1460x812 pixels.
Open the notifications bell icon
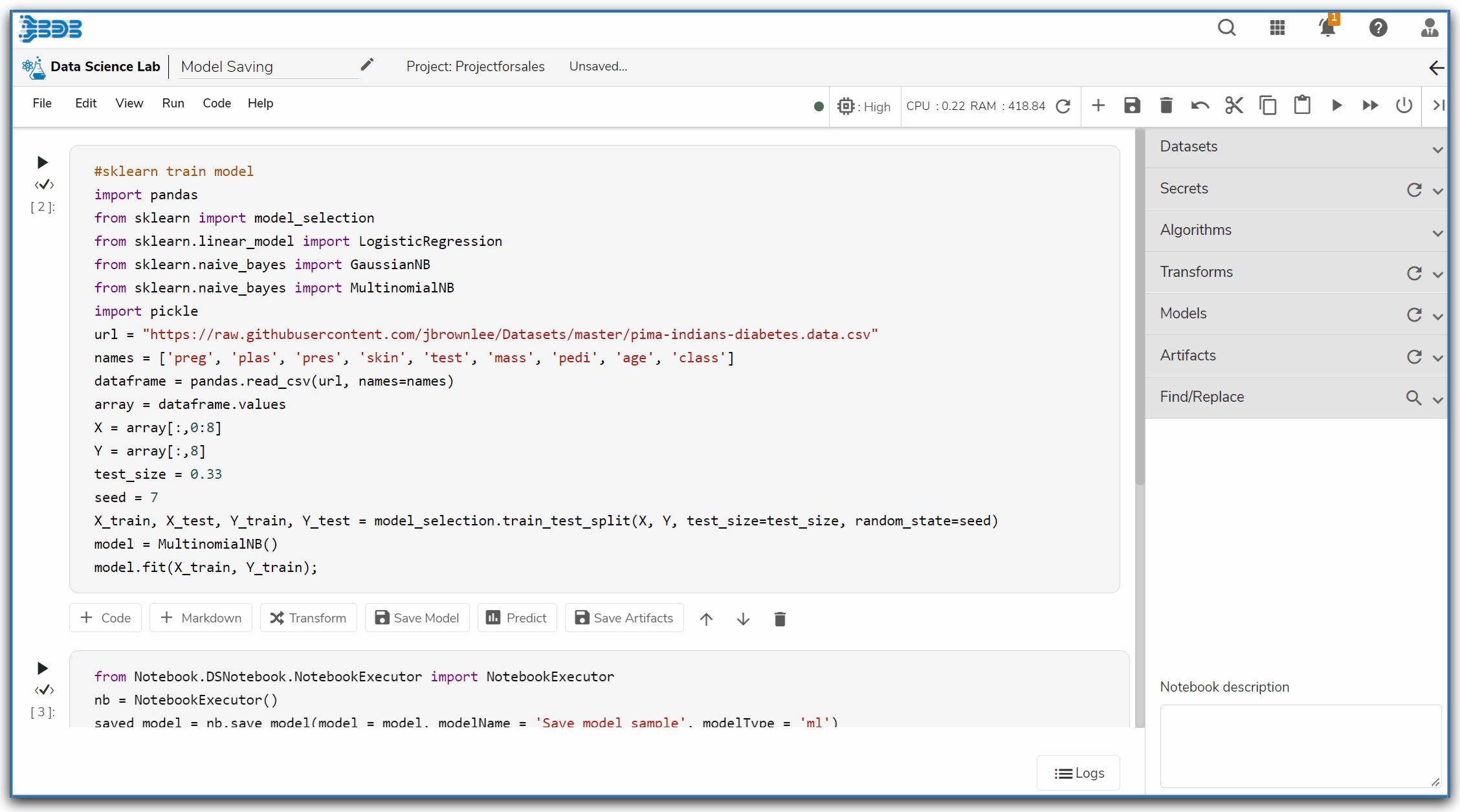click(x=1327, y=28)
